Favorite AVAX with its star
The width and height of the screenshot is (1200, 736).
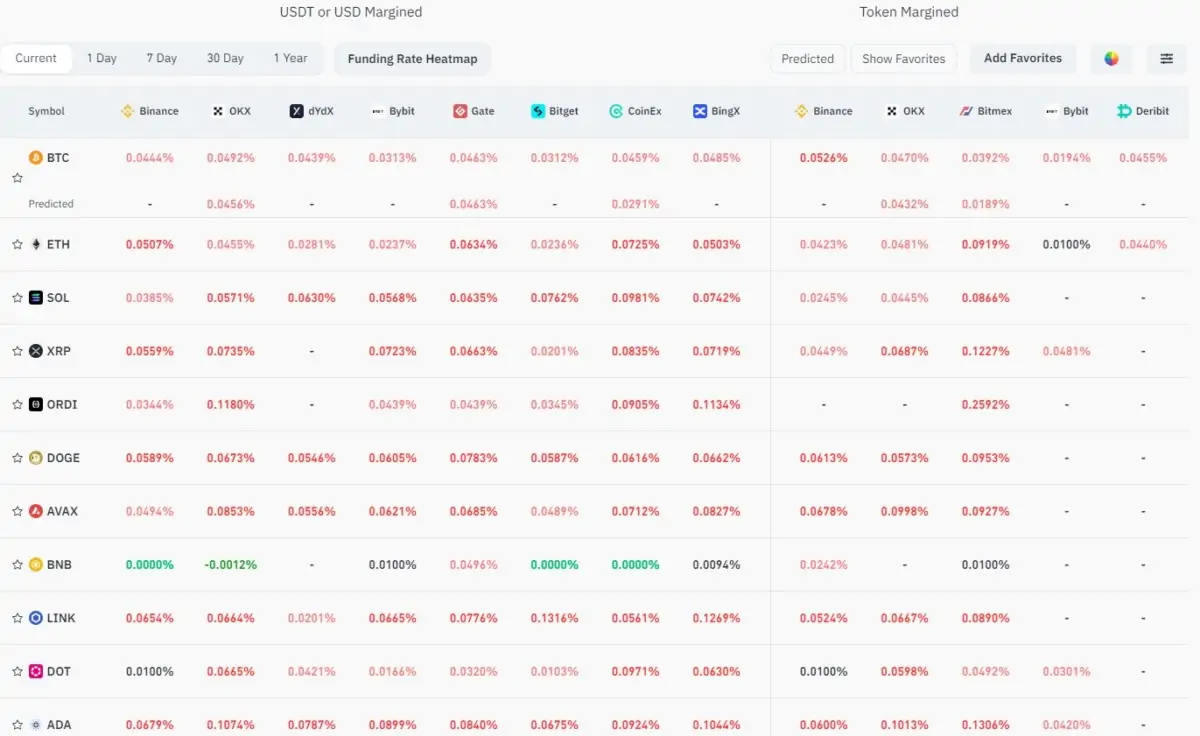(17, 511)
